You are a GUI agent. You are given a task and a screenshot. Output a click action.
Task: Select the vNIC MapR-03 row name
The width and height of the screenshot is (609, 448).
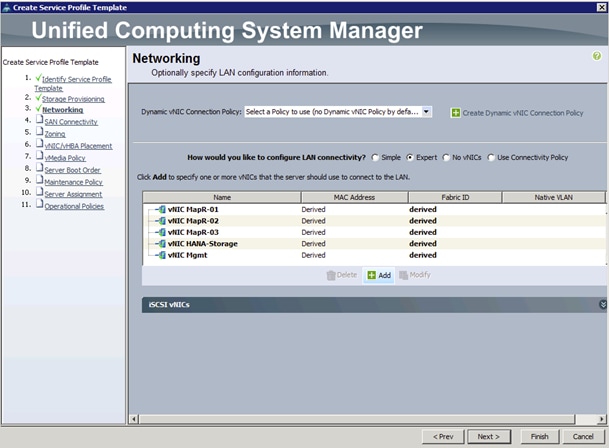pyautogui.click(x=193, y=232)
